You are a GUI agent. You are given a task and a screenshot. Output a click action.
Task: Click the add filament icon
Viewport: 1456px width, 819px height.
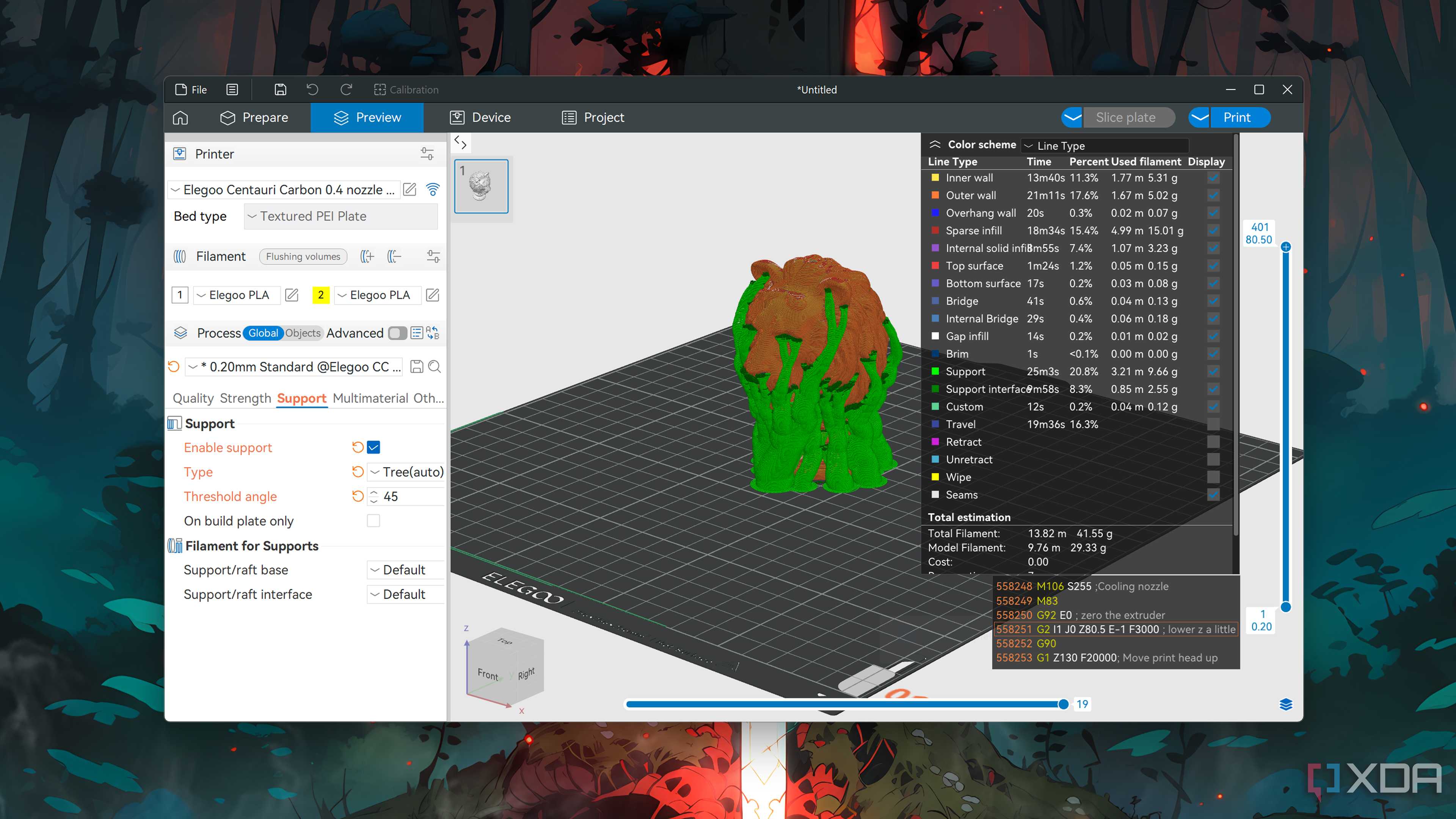(367, 257)
